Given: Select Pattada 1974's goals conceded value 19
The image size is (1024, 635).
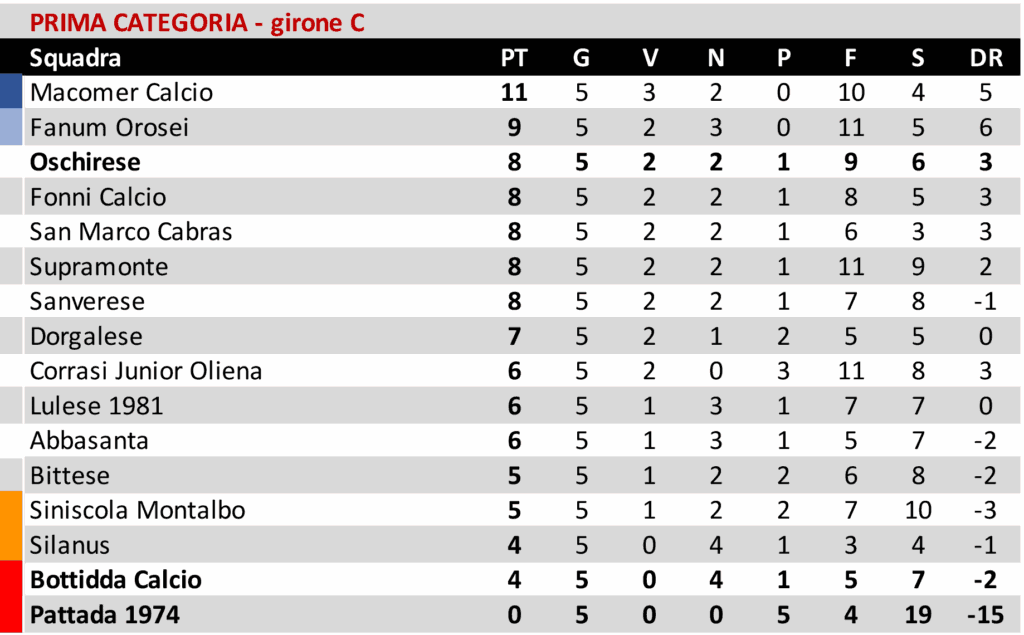Looking at the screenshot, I should 918,614.
